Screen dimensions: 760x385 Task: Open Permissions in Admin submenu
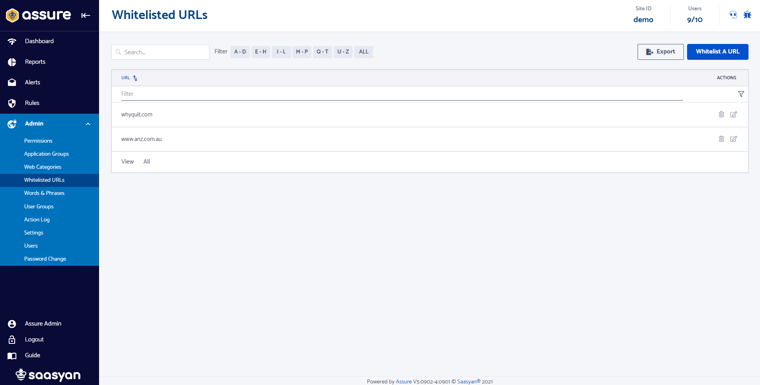click(x=38, y=141)
